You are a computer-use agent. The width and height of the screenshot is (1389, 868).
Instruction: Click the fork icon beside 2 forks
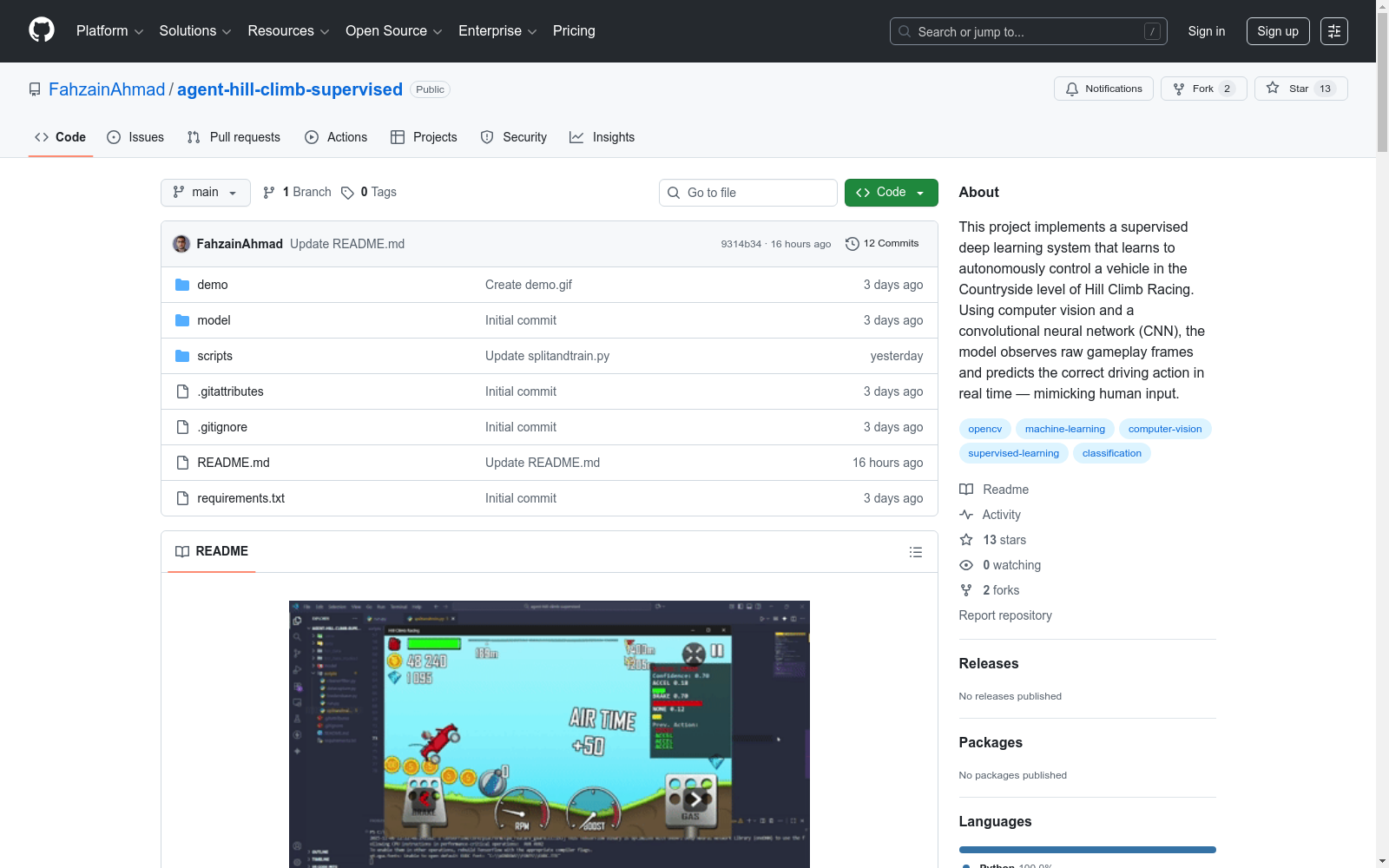pos(966,590)
